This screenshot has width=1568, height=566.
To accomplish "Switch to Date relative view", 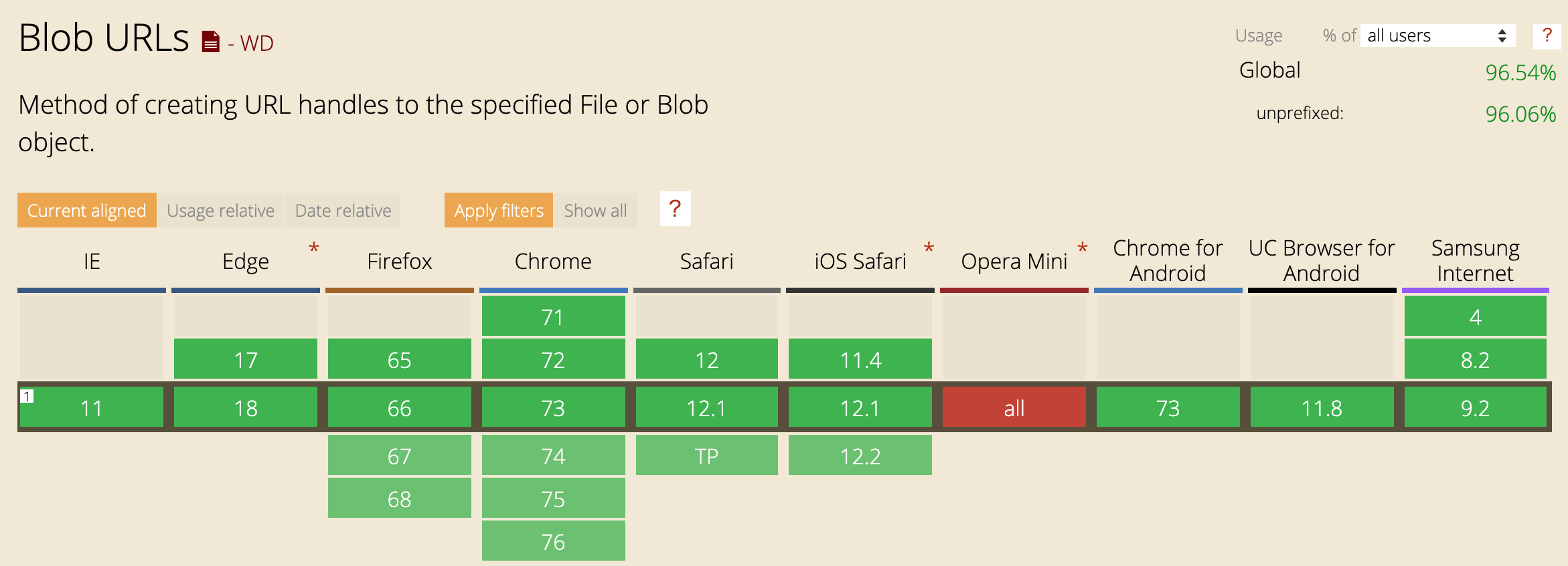I will click(x=343, y=210).
